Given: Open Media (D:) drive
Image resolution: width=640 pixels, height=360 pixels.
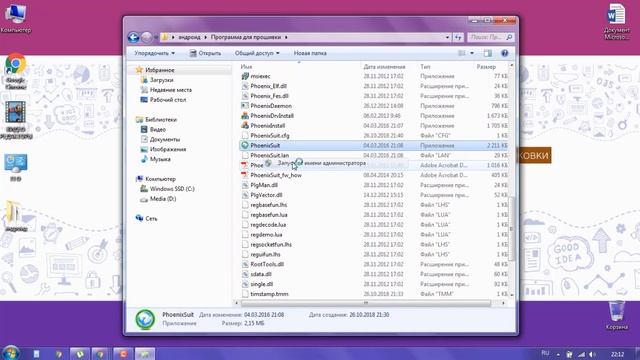Looking at the screenshot, I should point(163,199).
